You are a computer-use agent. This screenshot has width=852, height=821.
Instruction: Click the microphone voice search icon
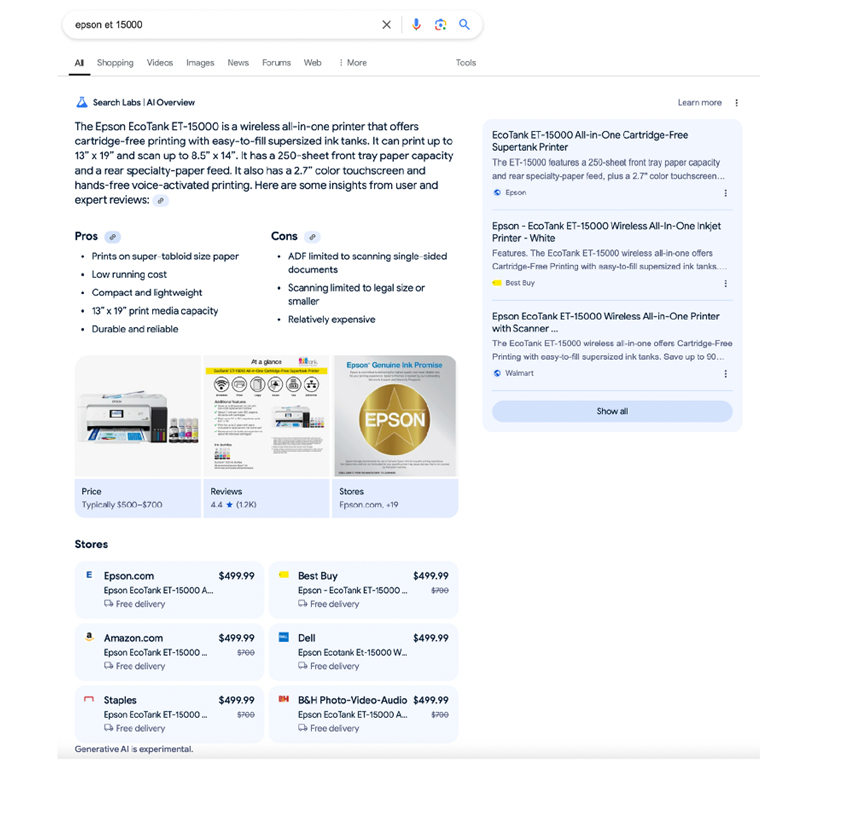(416, 25)
